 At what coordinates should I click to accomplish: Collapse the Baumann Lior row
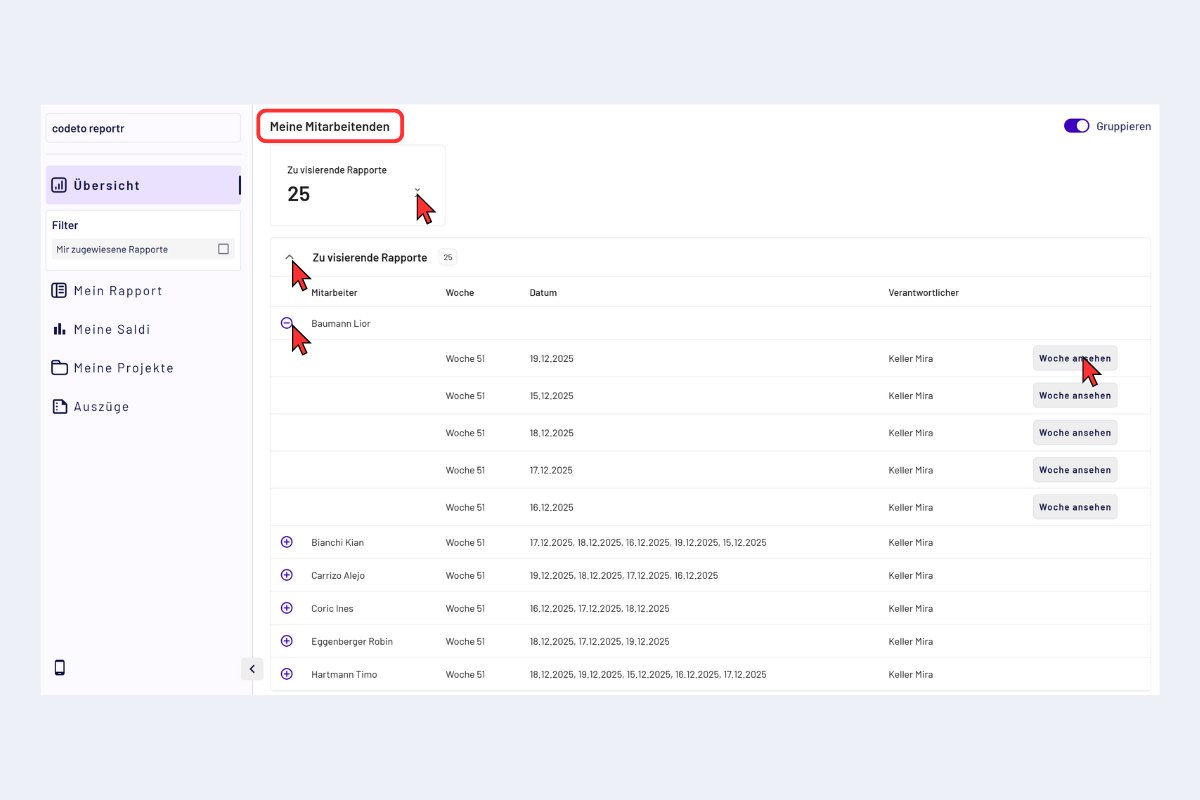point(286,323)
